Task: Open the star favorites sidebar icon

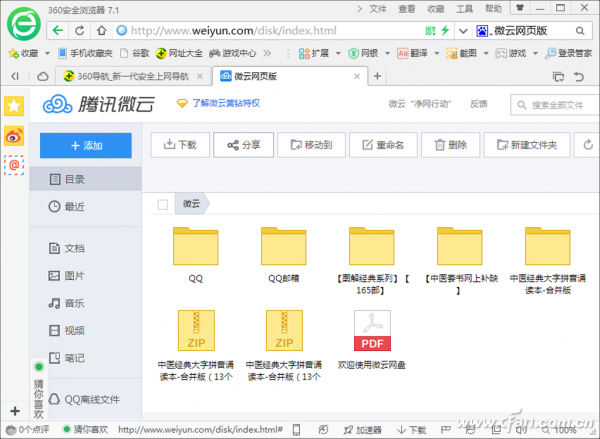Action: pos(14,106)
